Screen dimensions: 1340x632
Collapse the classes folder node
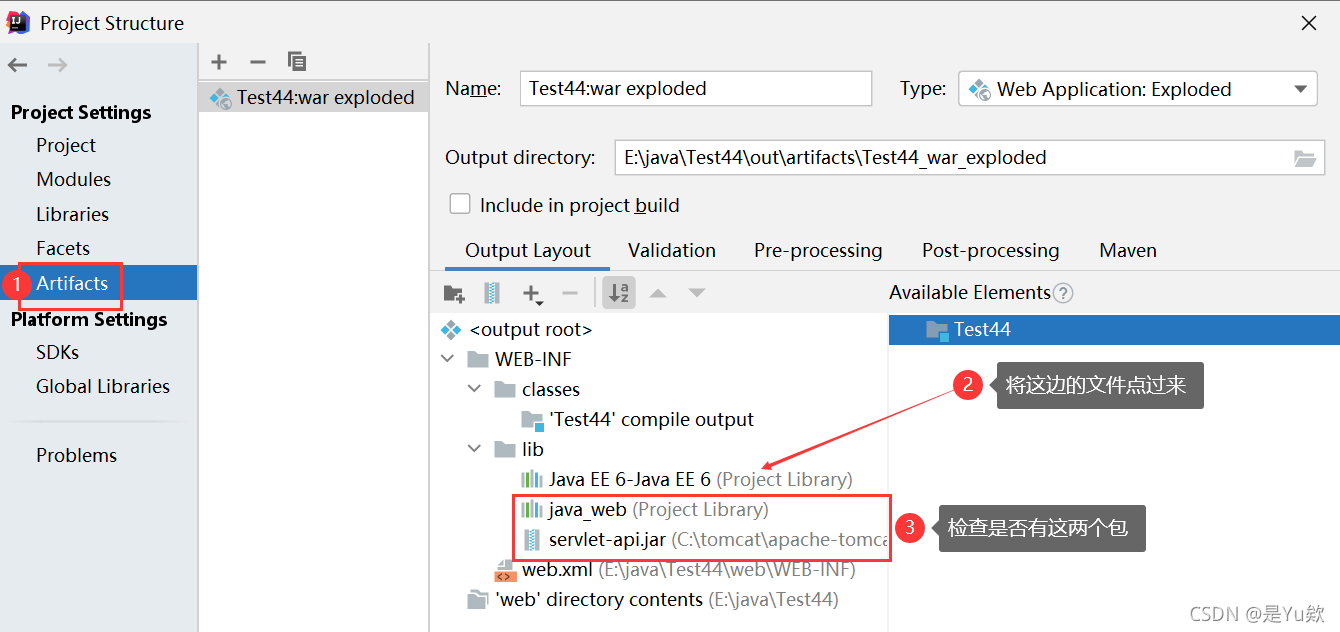[475, 389]
